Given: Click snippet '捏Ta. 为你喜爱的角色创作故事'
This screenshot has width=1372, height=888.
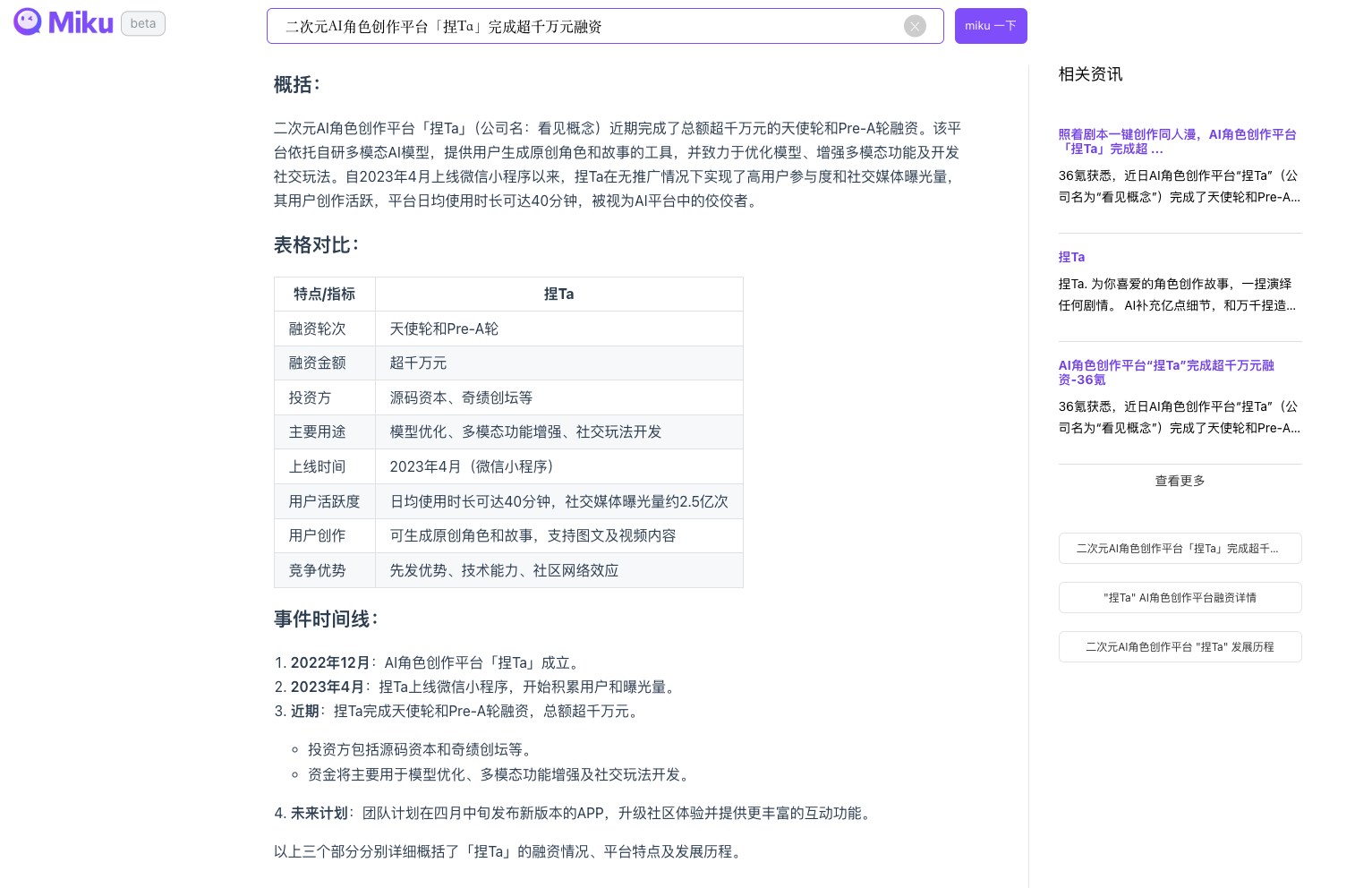Looking at the screenshot, I should [x=1180, y=295].
